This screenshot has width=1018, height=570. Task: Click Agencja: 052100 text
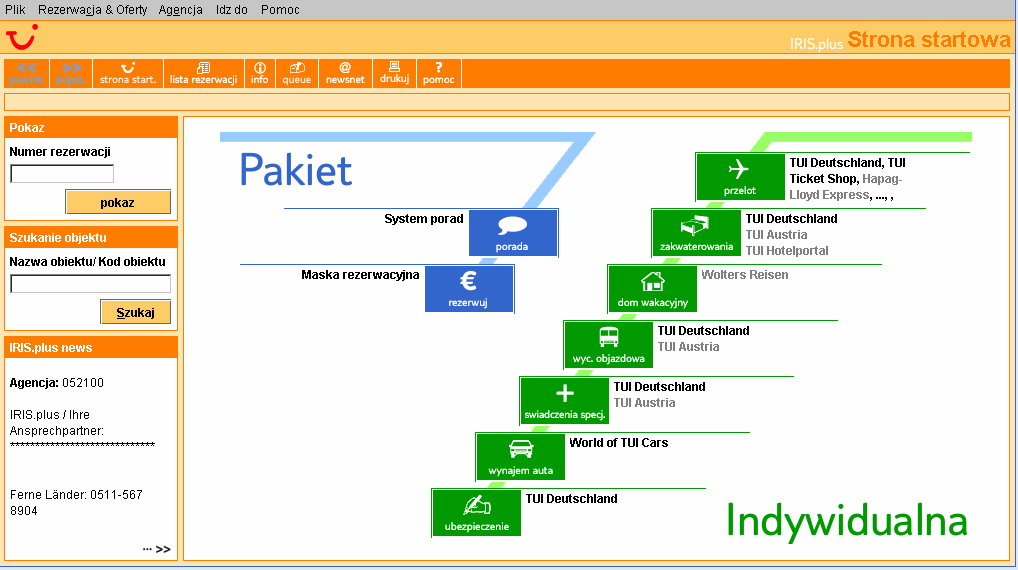point(56,383)
